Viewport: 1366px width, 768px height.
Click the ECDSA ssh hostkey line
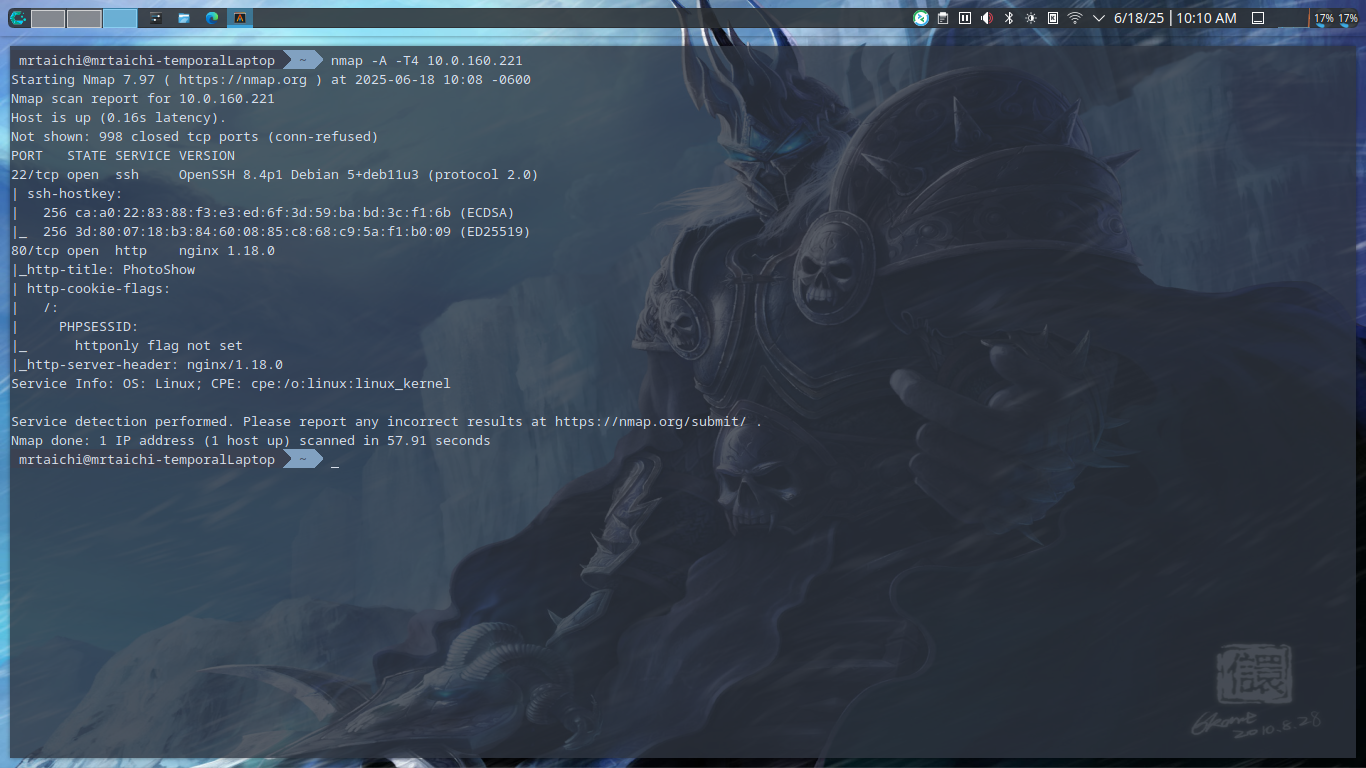point(263,213)
